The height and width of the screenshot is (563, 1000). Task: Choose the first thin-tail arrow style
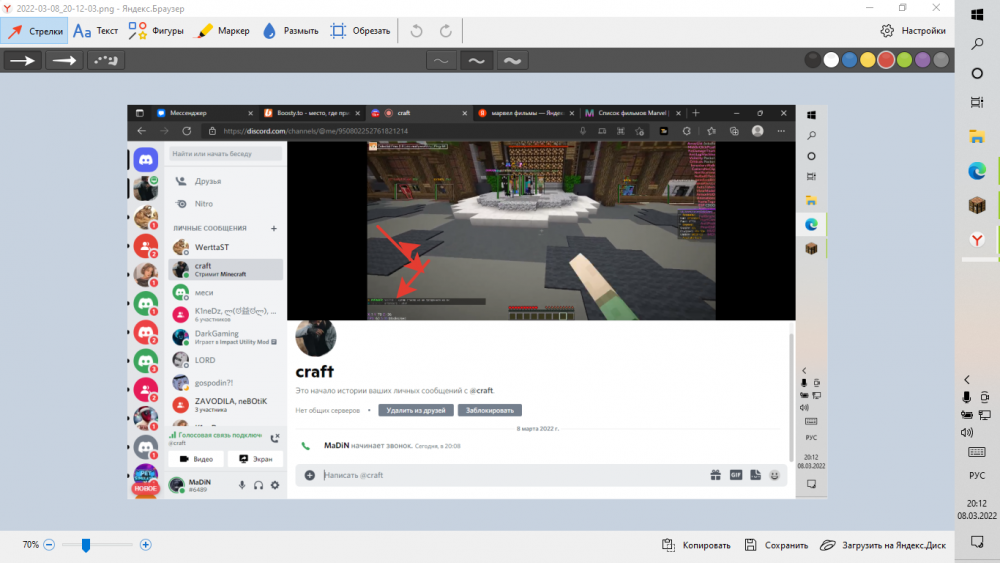pos(22,61)
